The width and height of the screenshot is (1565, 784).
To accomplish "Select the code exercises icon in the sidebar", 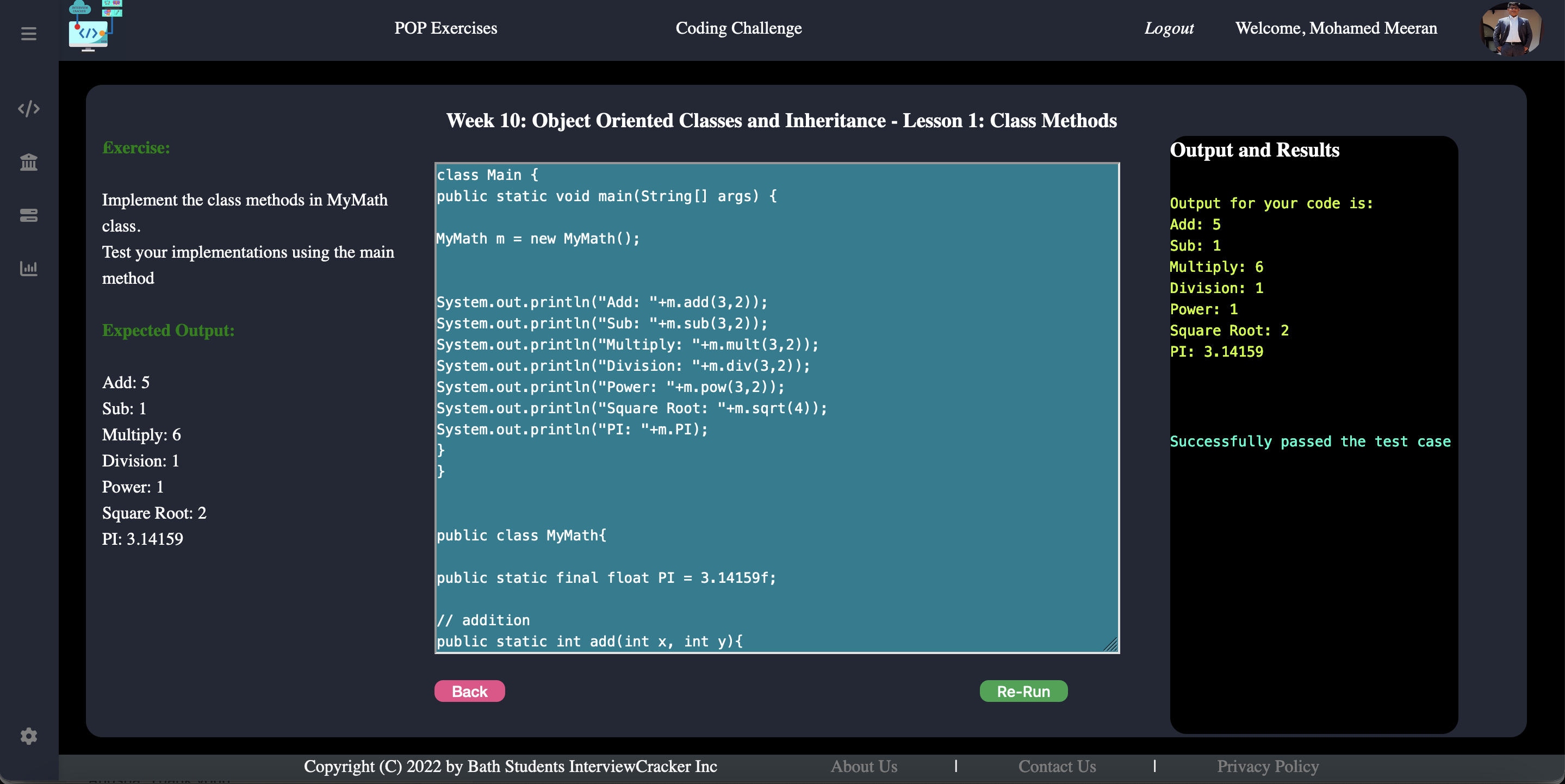I will click(29, 108).
